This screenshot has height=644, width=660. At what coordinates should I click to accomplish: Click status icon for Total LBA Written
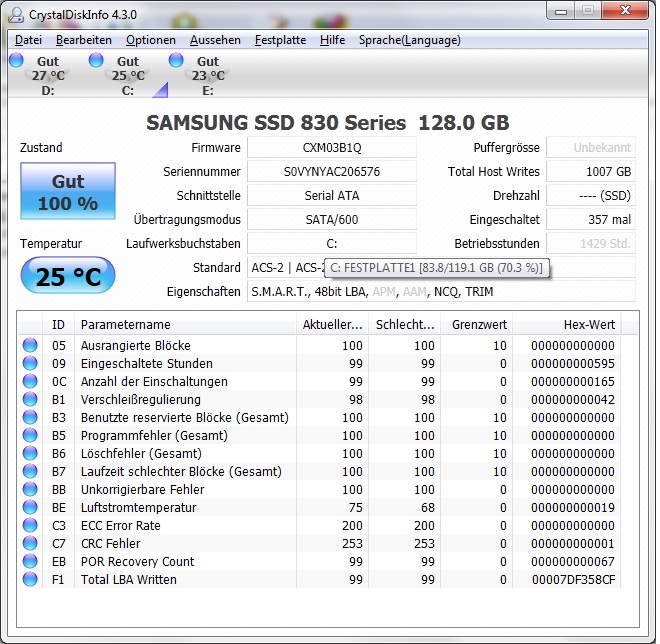coord(30,579)
